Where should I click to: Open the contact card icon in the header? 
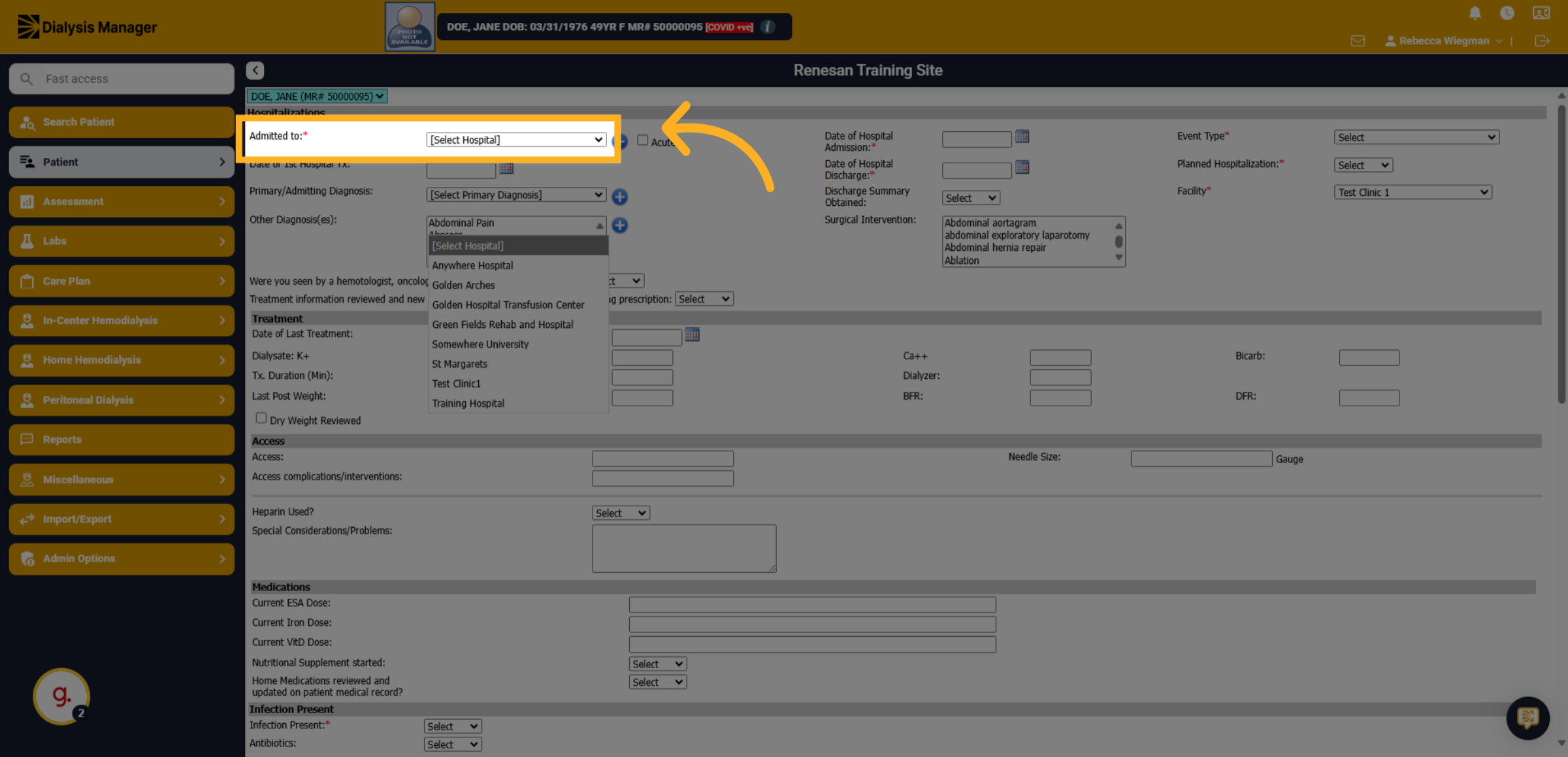tap(1541, 12)
